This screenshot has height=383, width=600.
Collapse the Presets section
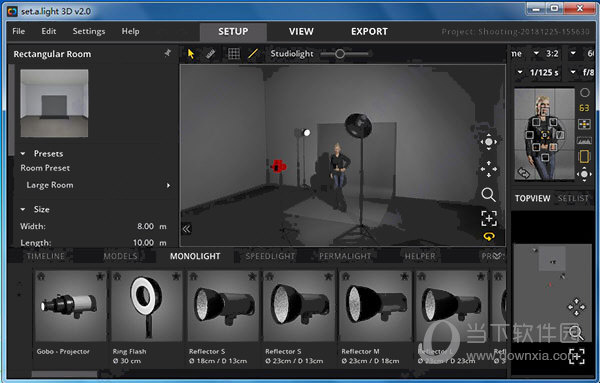point(23,154)
